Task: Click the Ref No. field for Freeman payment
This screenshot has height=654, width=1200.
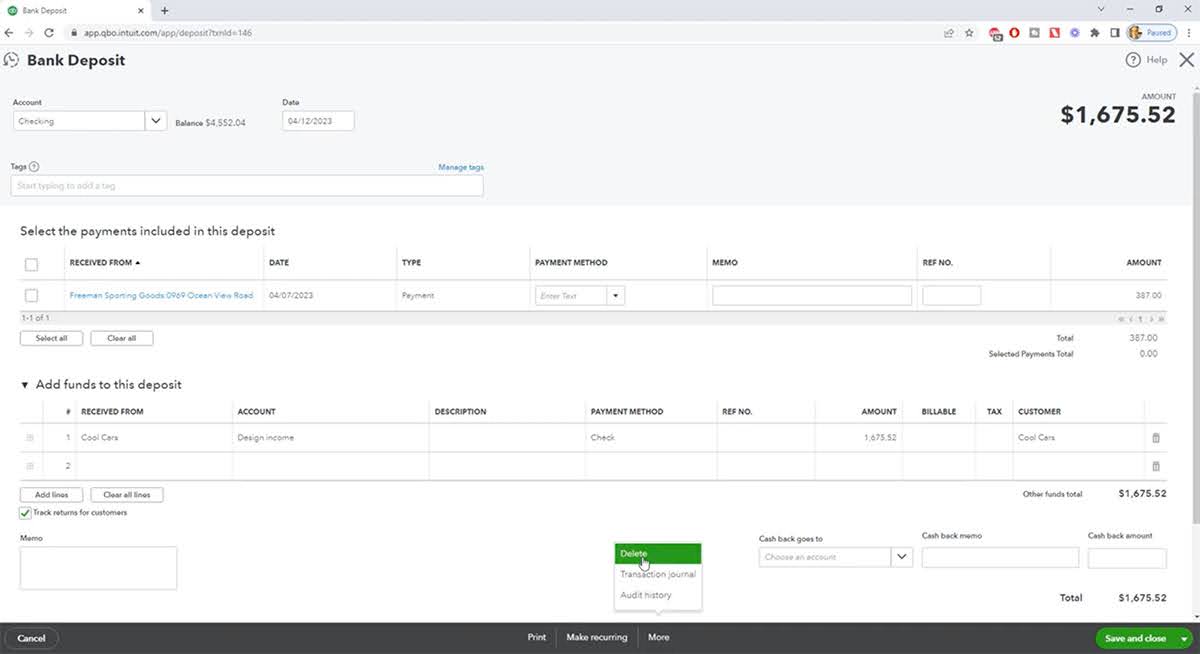Action: coord(951,296)
